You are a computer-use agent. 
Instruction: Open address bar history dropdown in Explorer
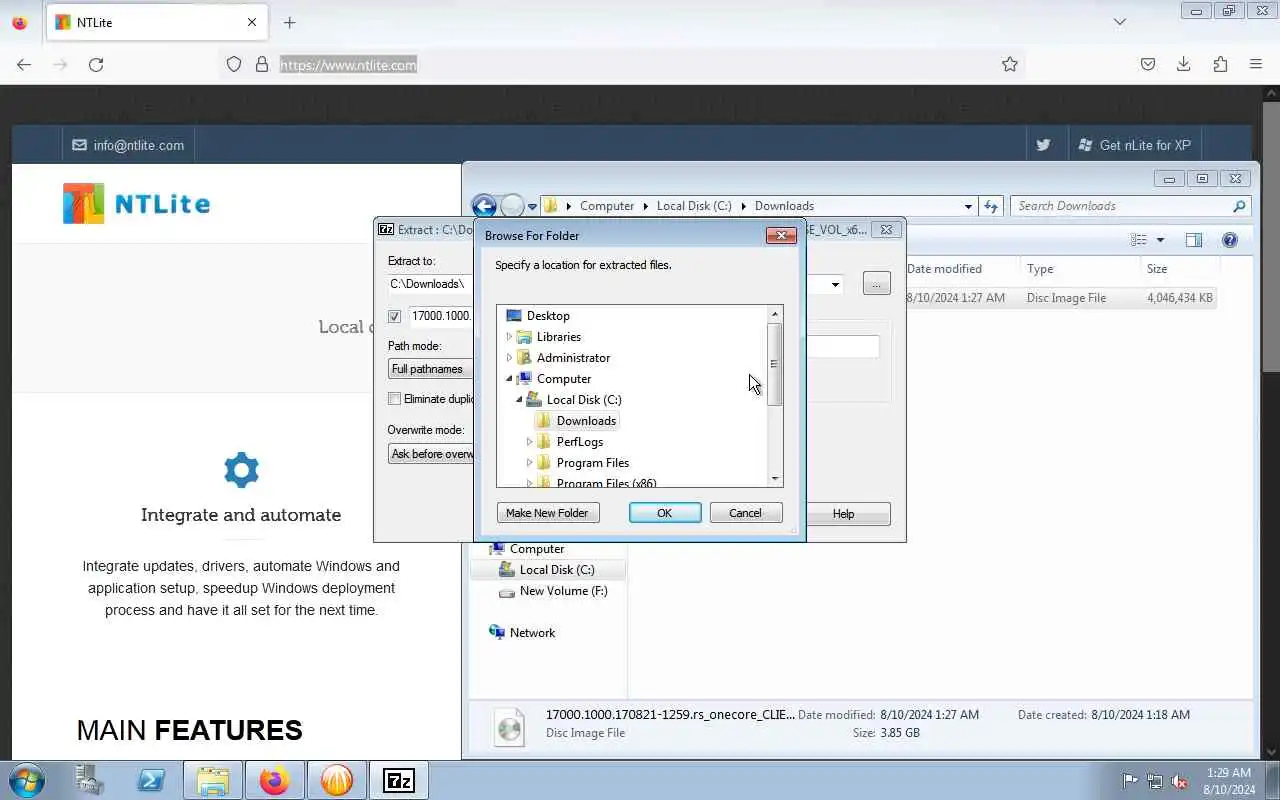click(968, 207)
